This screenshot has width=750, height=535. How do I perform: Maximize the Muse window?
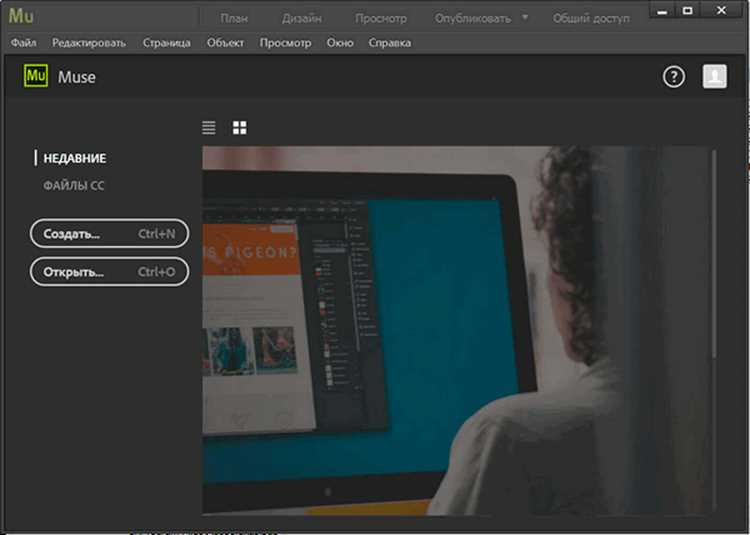pyautogui.click(x=687, y=11)
